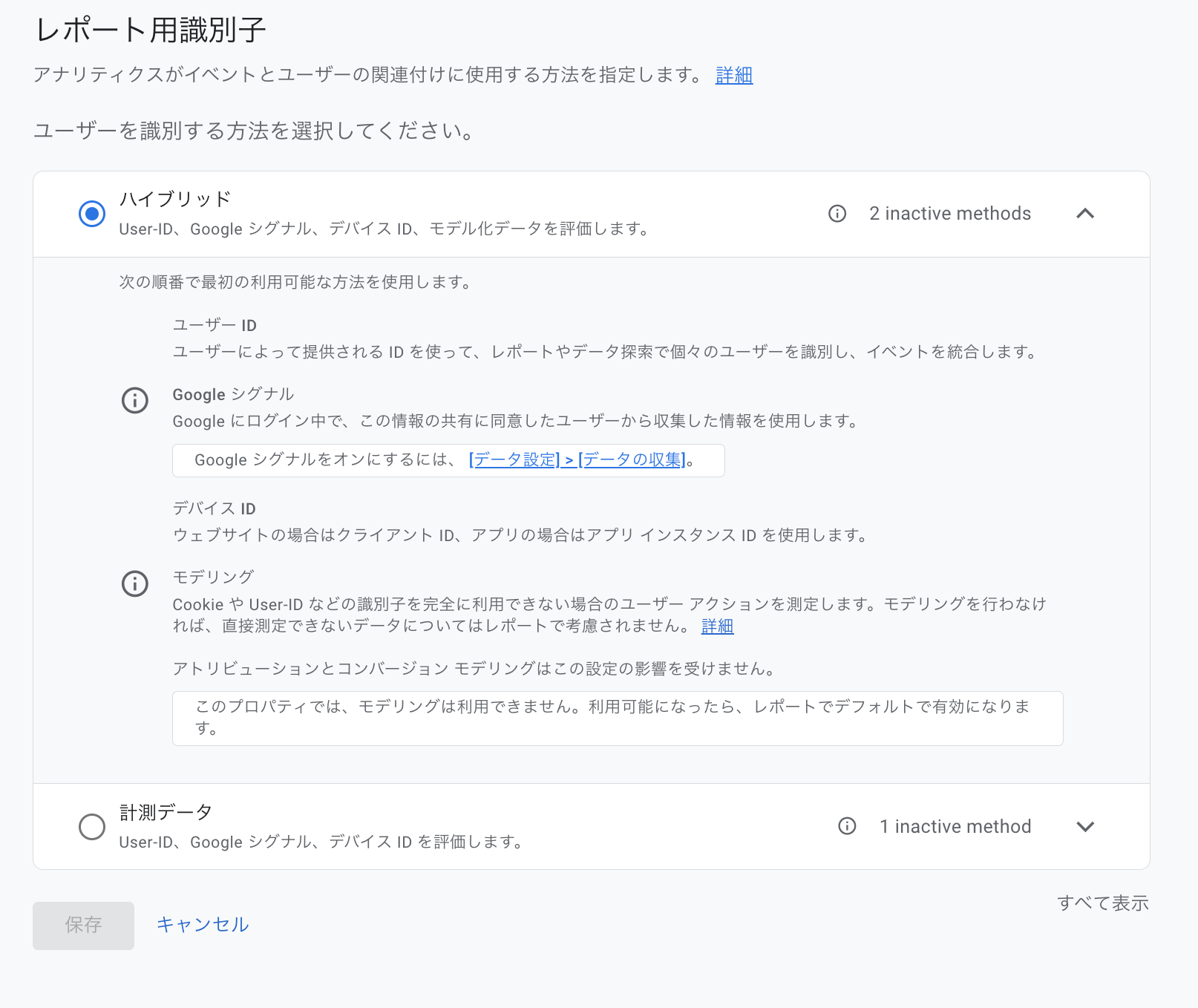Click すべて表示 to show all
This screenshot has width=1198, height=1008.
point(1103,903)
